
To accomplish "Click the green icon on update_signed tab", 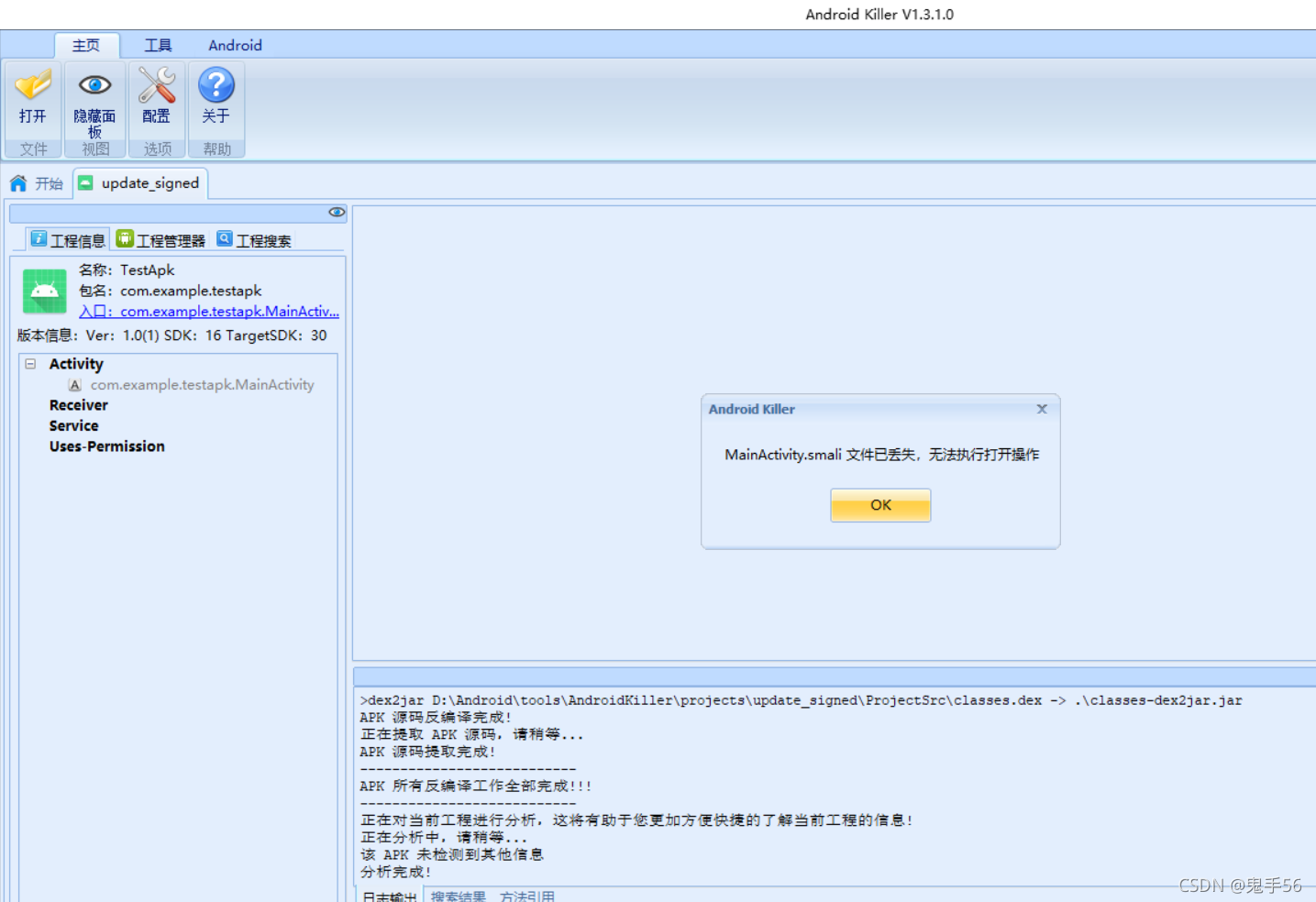I will pyautogui.click(x=85, y=182).
